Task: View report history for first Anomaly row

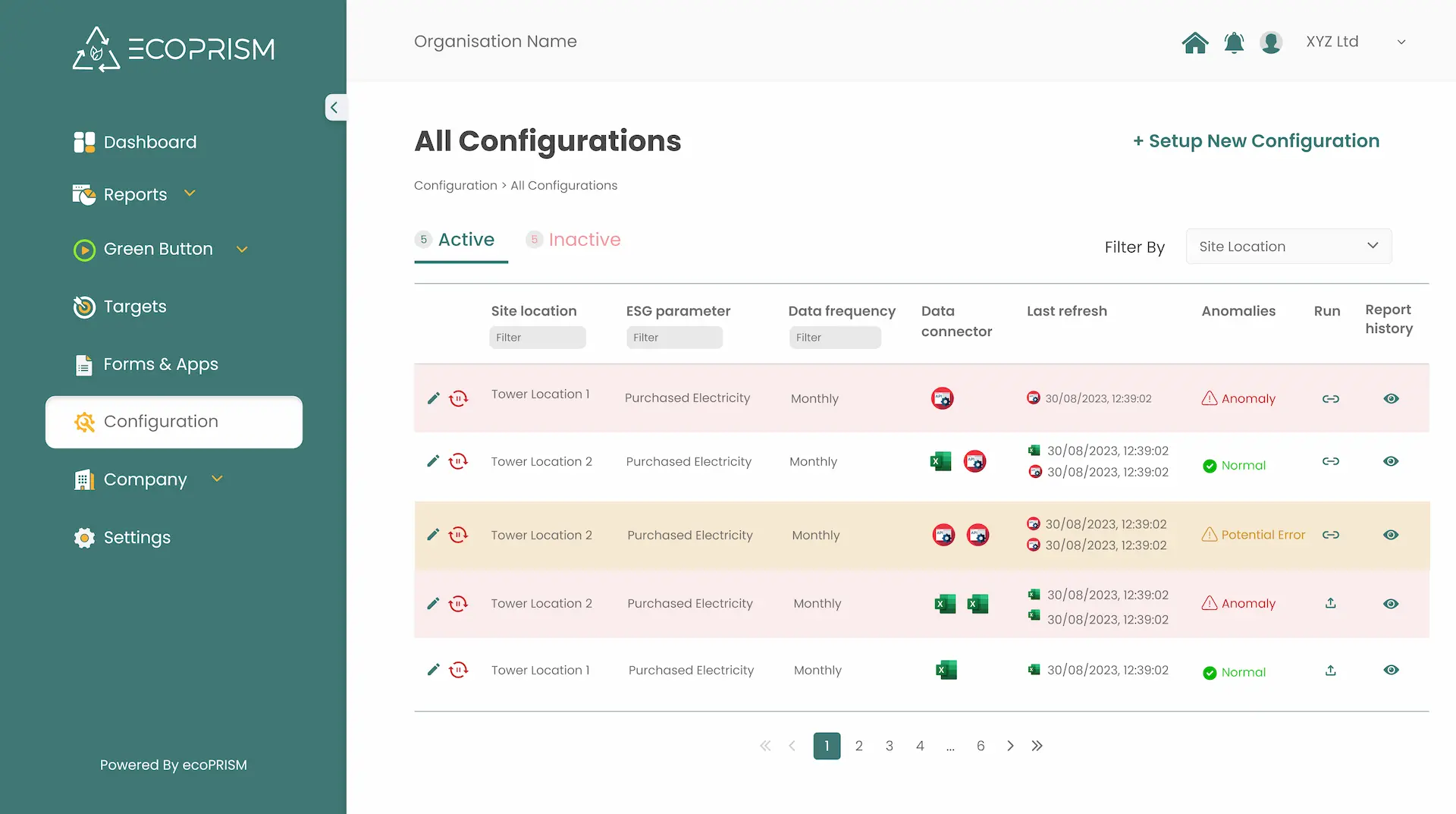Action: [1391, 398]
